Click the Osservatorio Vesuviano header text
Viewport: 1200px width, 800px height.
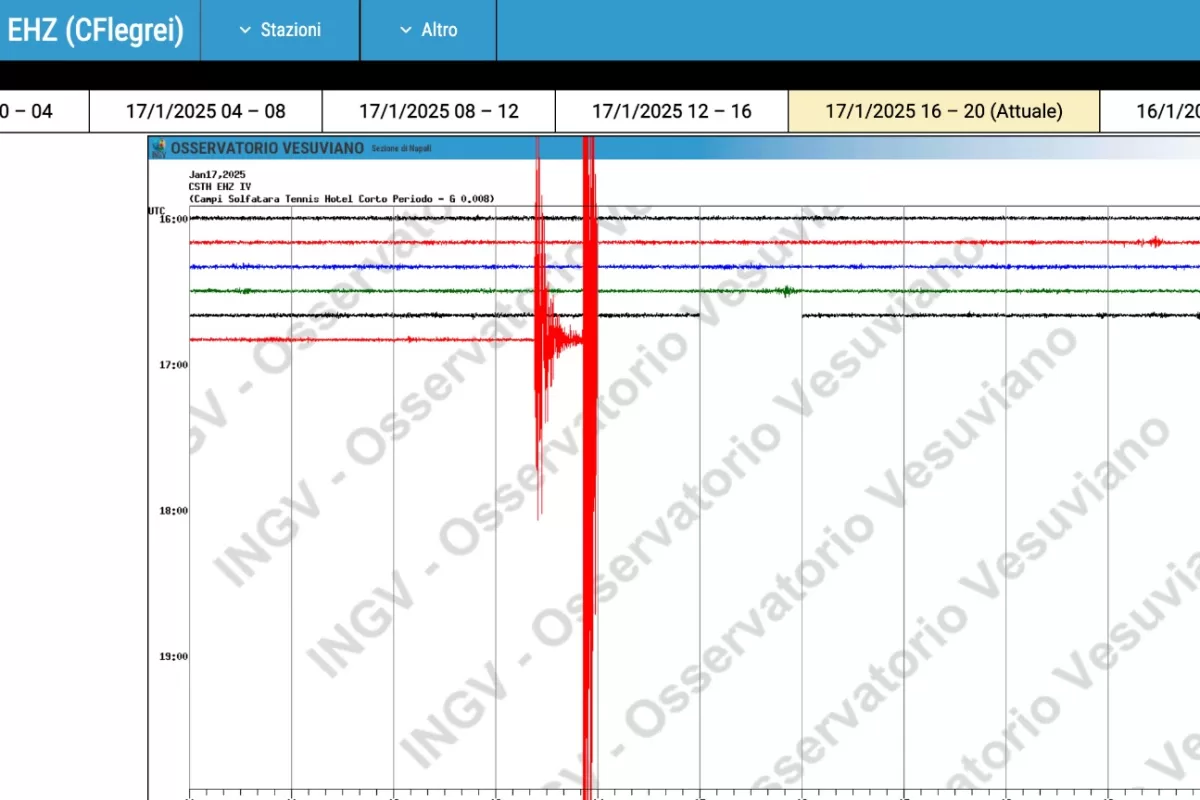tap(268, 148)
